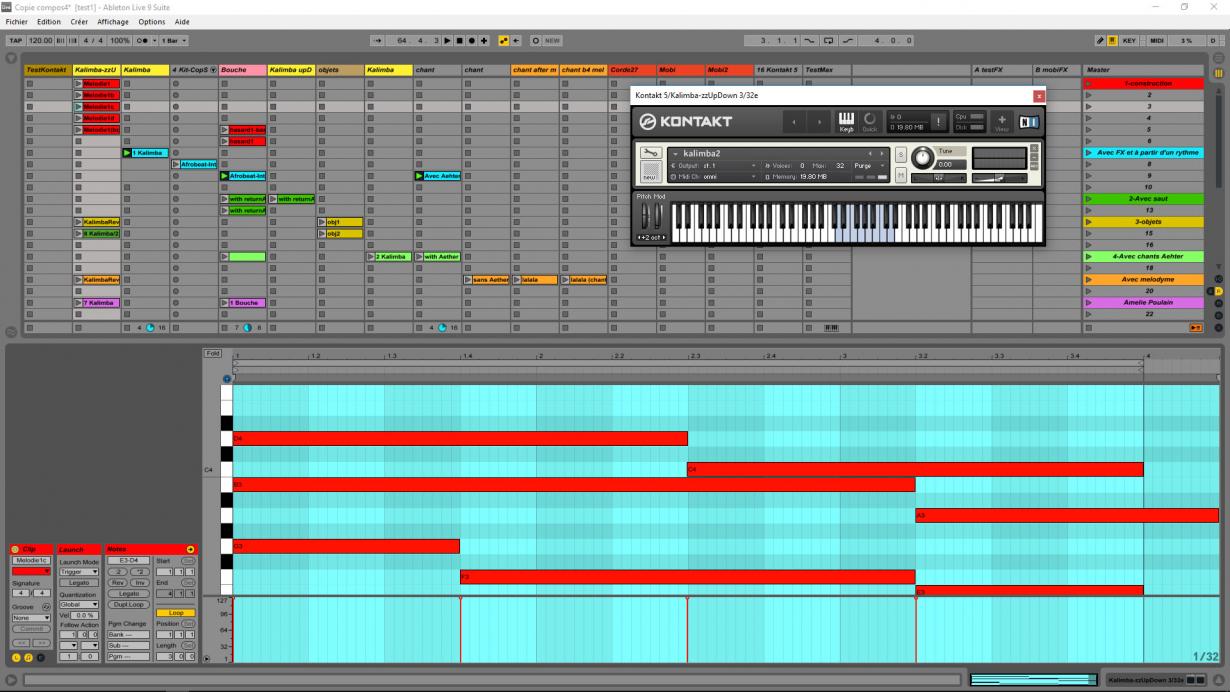Click the Notes box arrow icon
1230x692 pixels.
click(x=190, y=549)
